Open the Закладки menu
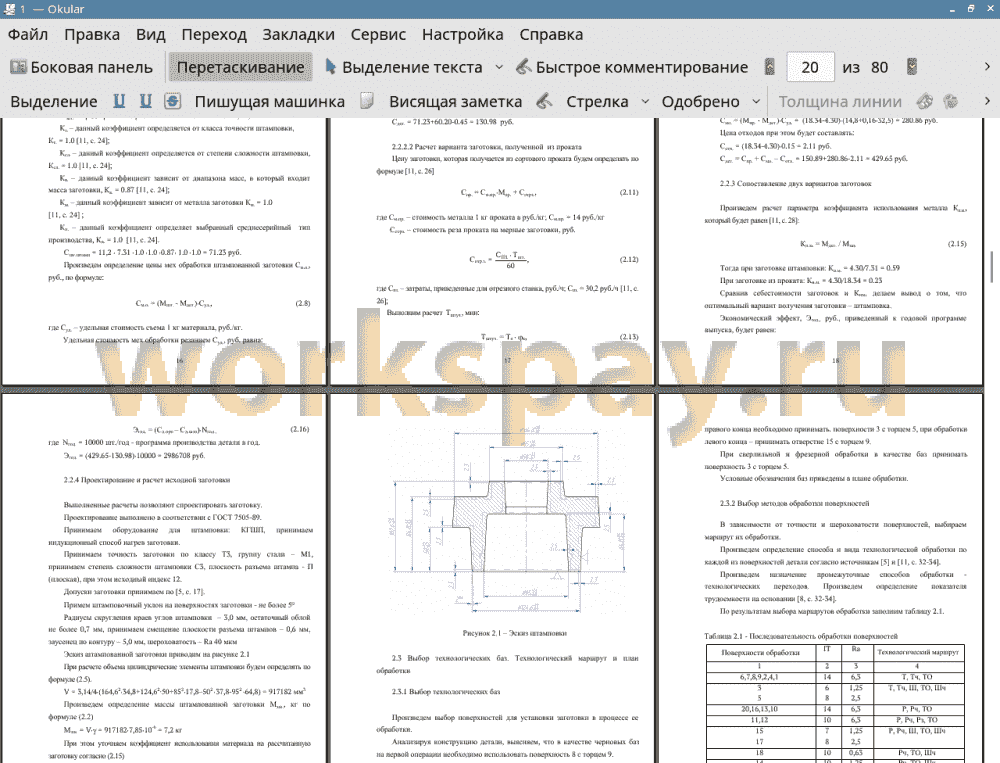The image size is (1000, 763). click(298, 34)
